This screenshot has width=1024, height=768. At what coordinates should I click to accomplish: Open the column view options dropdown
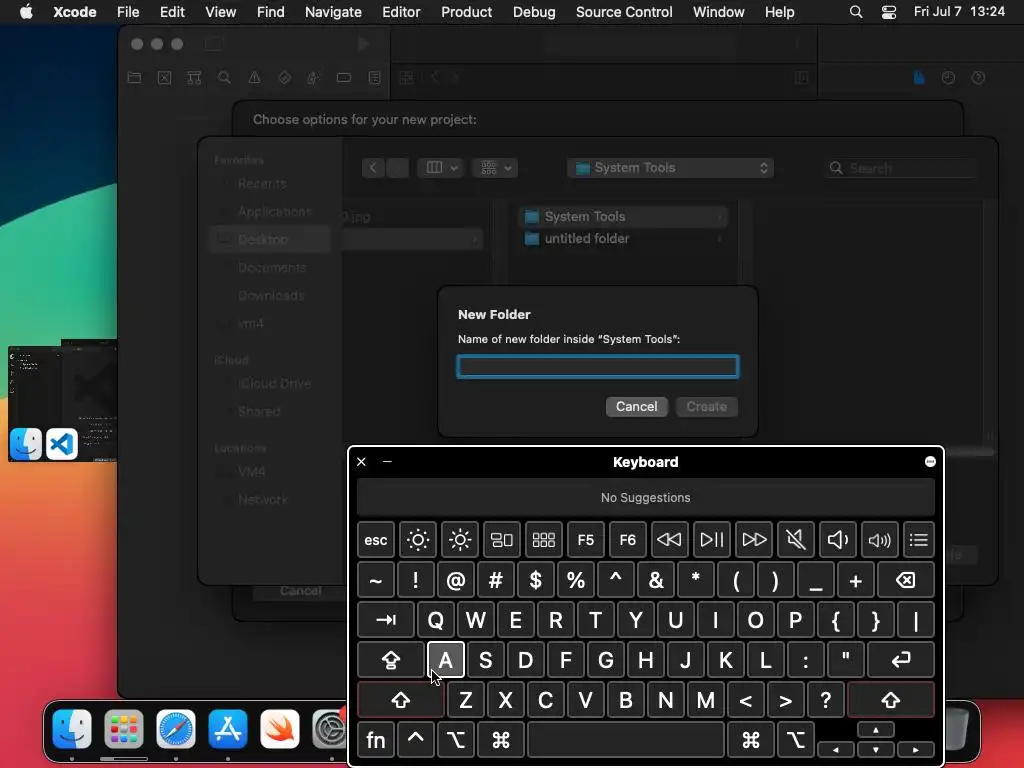coord(441,168)
